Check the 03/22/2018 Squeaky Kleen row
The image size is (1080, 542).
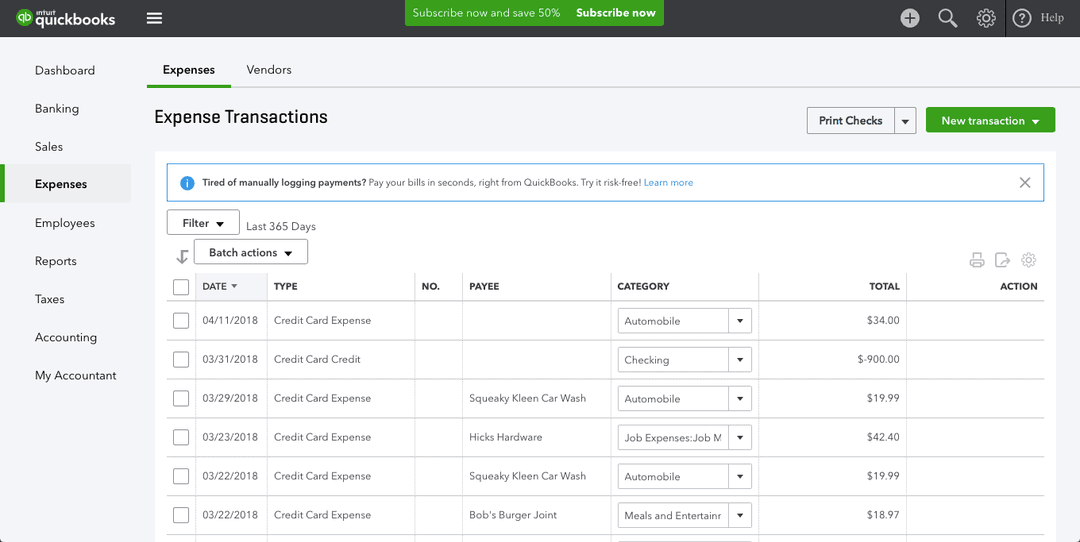(x=181, y=476)
